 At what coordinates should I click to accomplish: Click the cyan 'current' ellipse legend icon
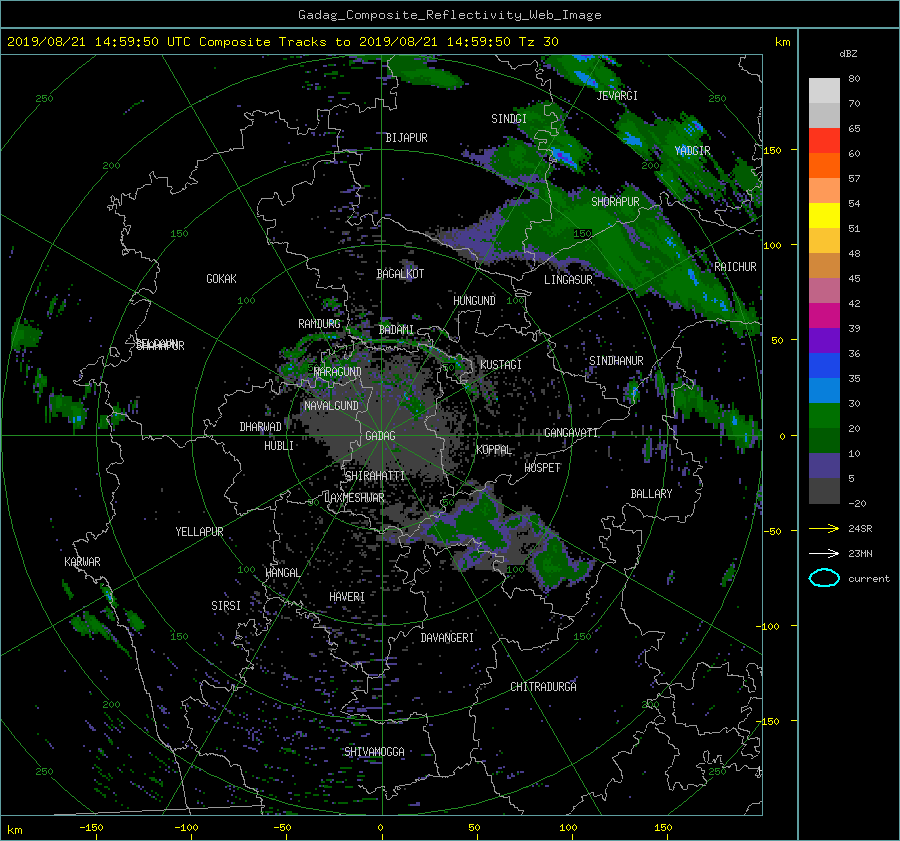824,578
